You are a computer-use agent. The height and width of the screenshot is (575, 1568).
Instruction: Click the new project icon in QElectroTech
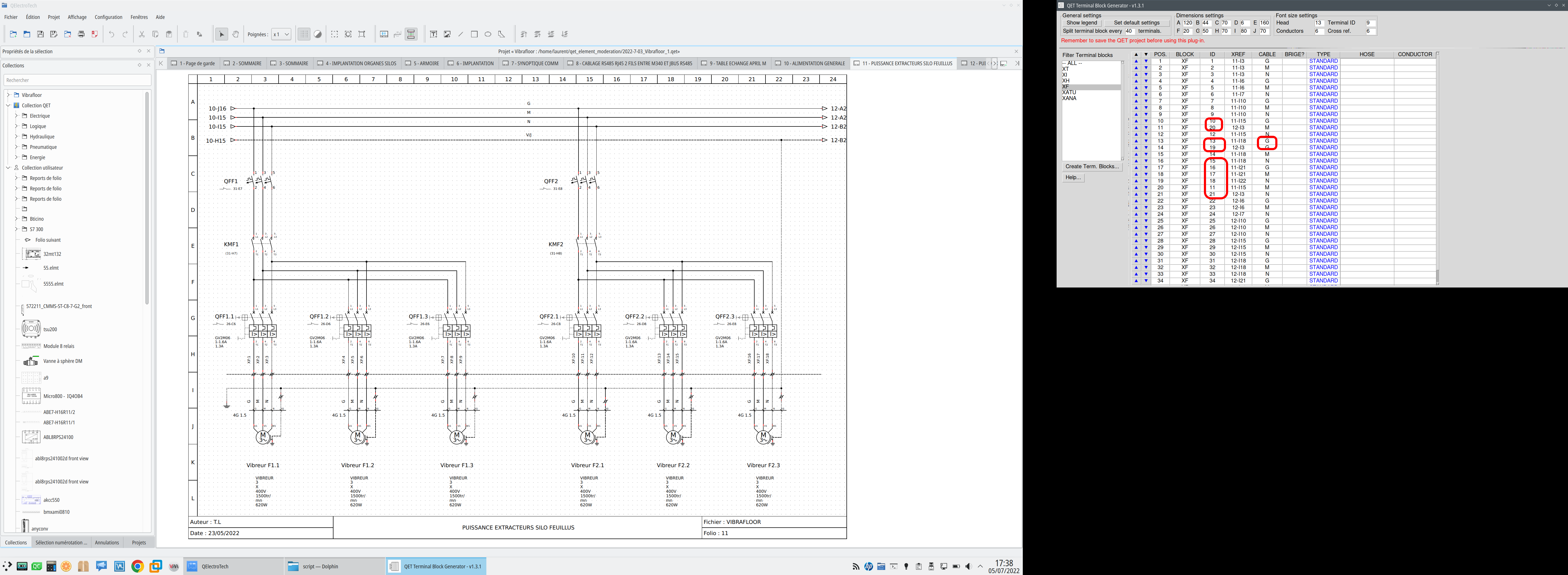(x=13, y=34)
